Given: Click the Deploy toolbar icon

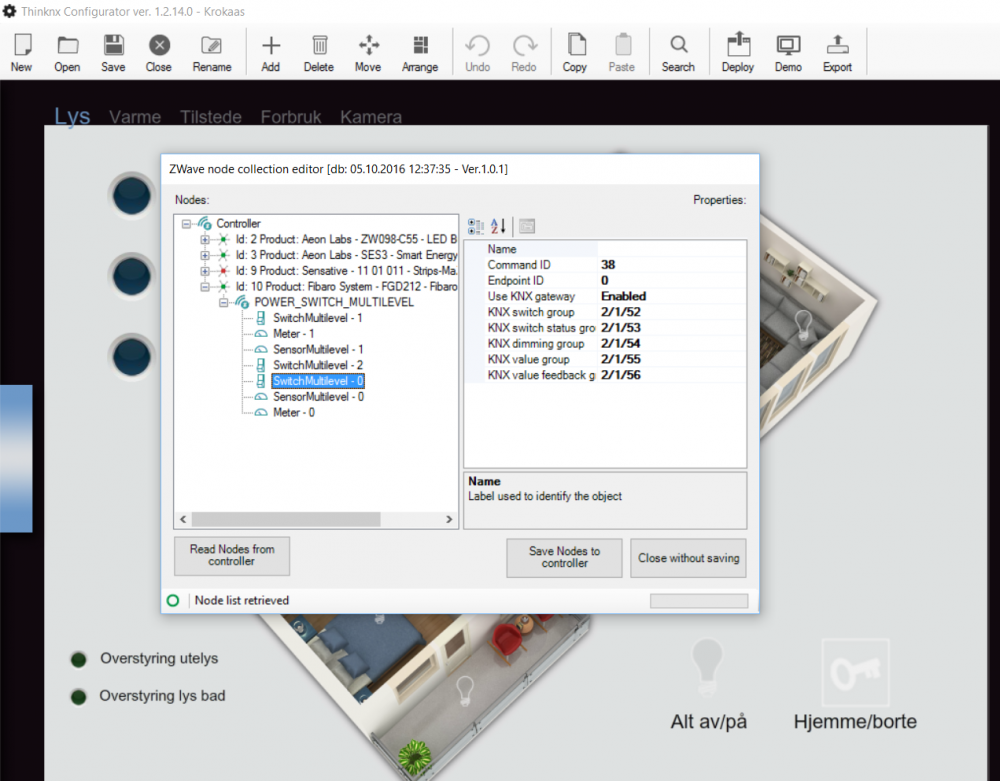Looking at the screenshot, I should coord(737,46).
